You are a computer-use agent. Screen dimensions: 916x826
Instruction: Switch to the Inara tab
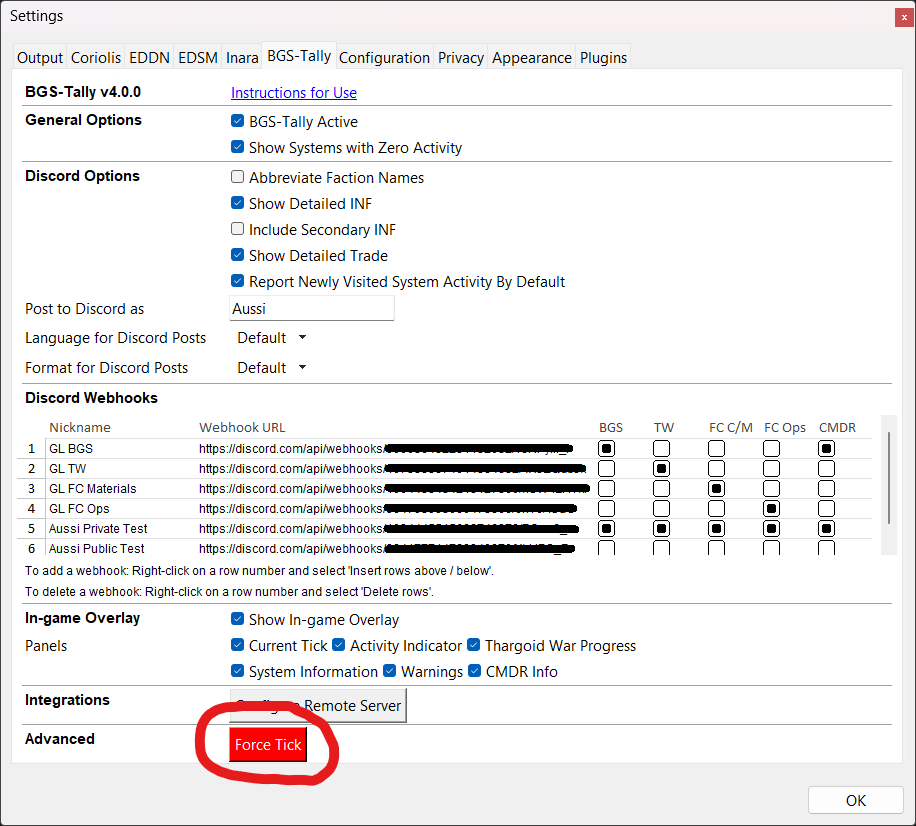click(242, 57)
